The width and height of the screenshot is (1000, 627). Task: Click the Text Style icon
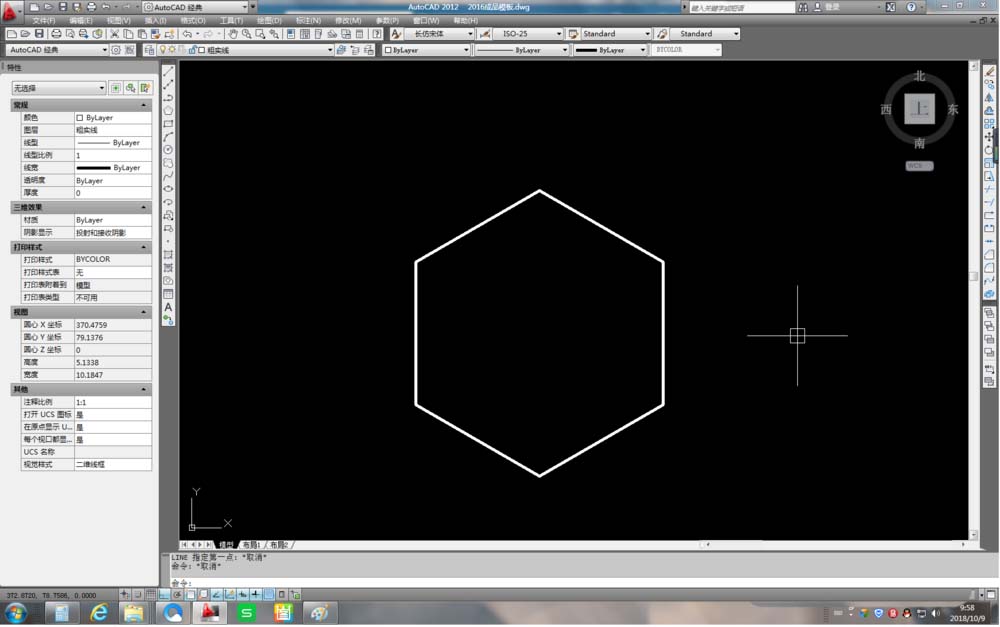[396, 34]
